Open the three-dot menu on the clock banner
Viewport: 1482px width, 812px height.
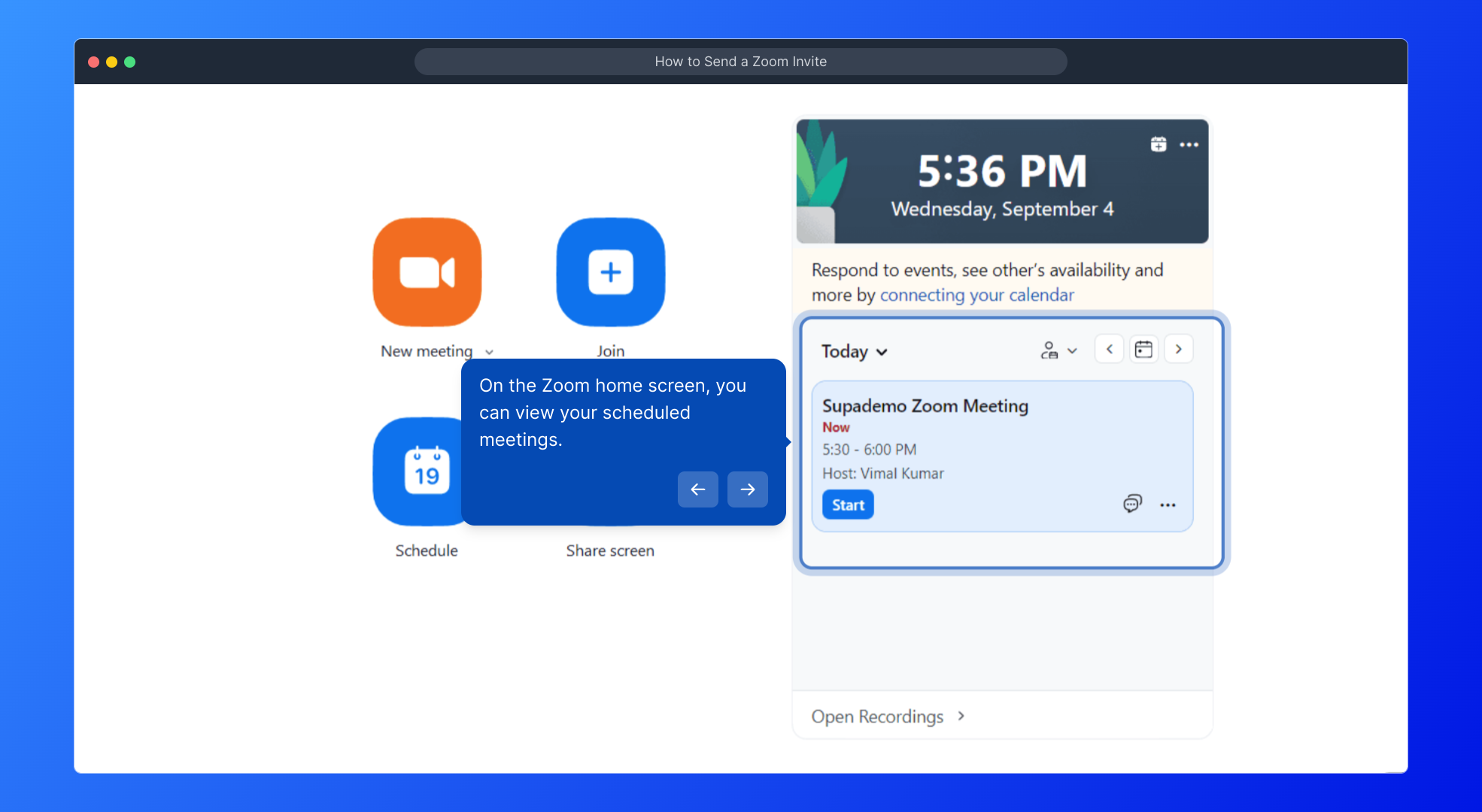(x=1189, y=144)
